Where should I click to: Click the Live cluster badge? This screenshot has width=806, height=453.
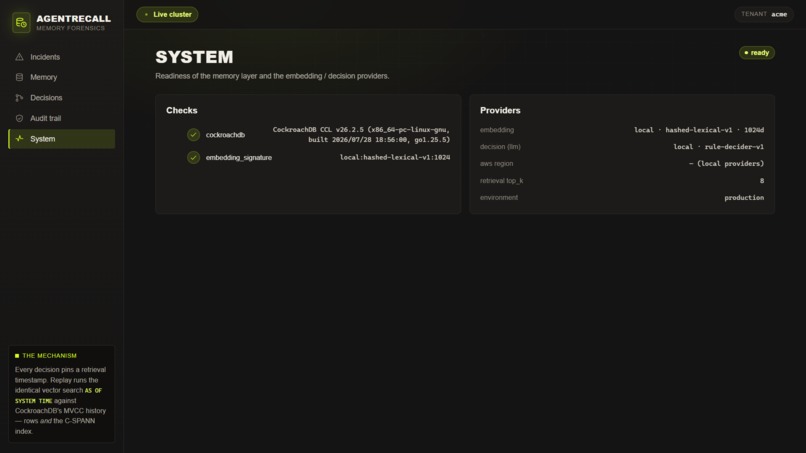pos(167,14)
